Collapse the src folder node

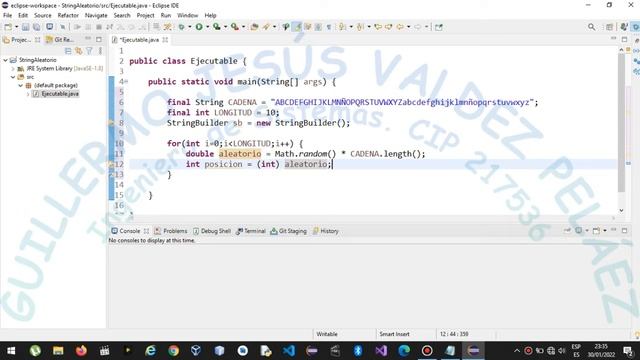tap(13, 77)
